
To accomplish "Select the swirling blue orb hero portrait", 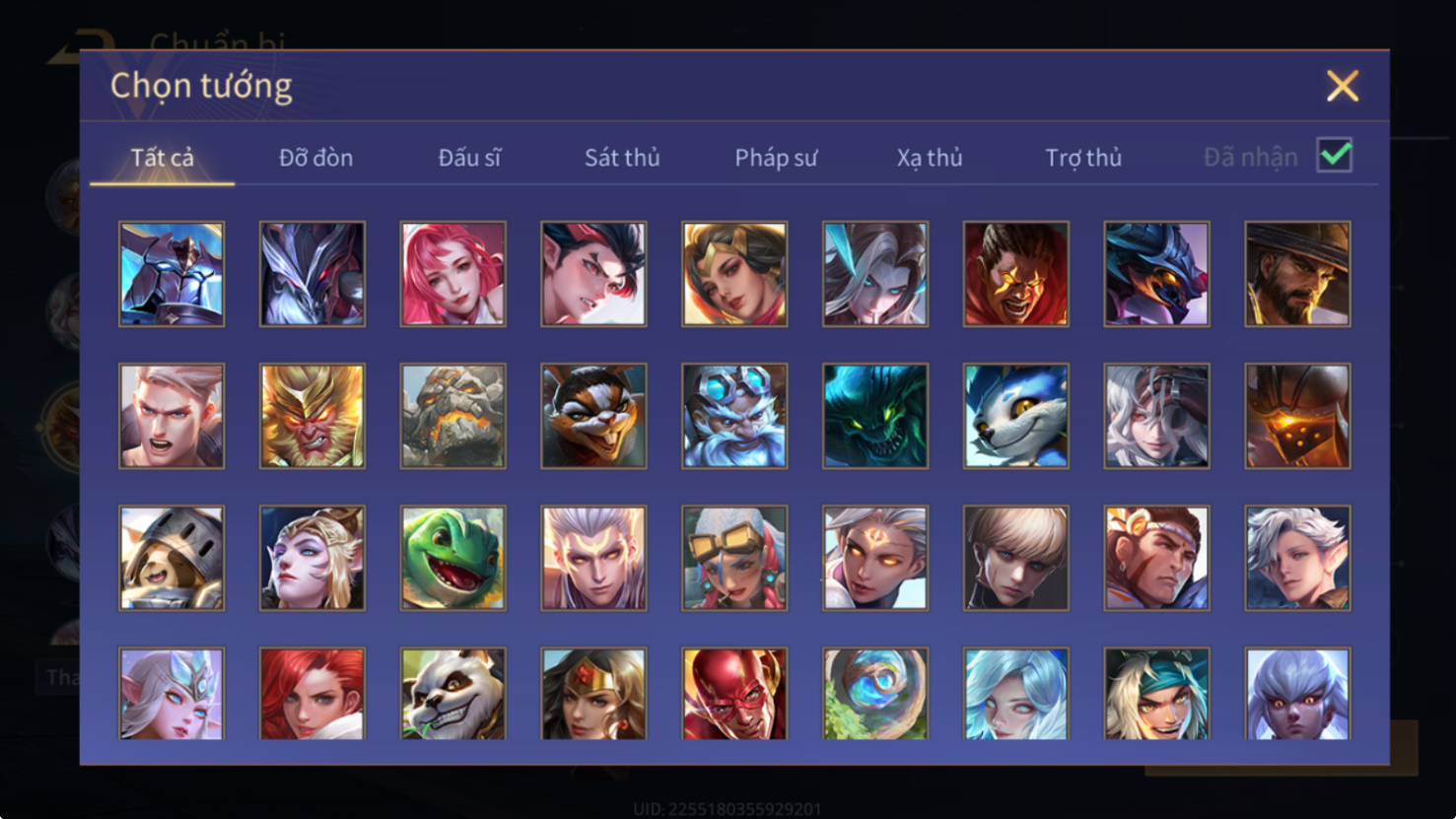I will 875,693.
